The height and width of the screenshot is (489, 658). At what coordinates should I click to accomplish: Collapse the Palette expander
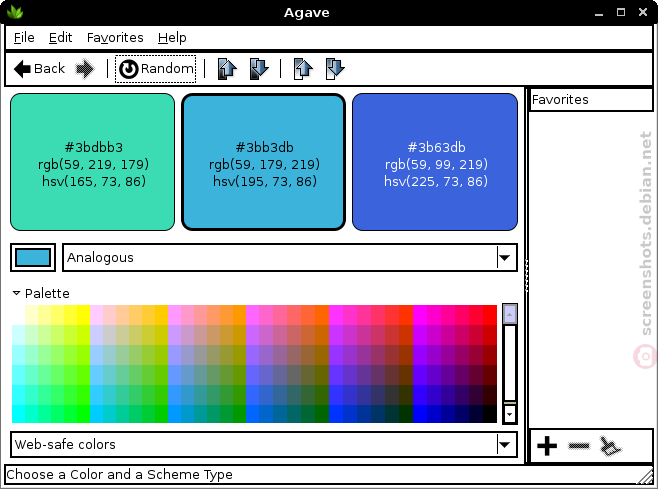click(x=16, y=293)
